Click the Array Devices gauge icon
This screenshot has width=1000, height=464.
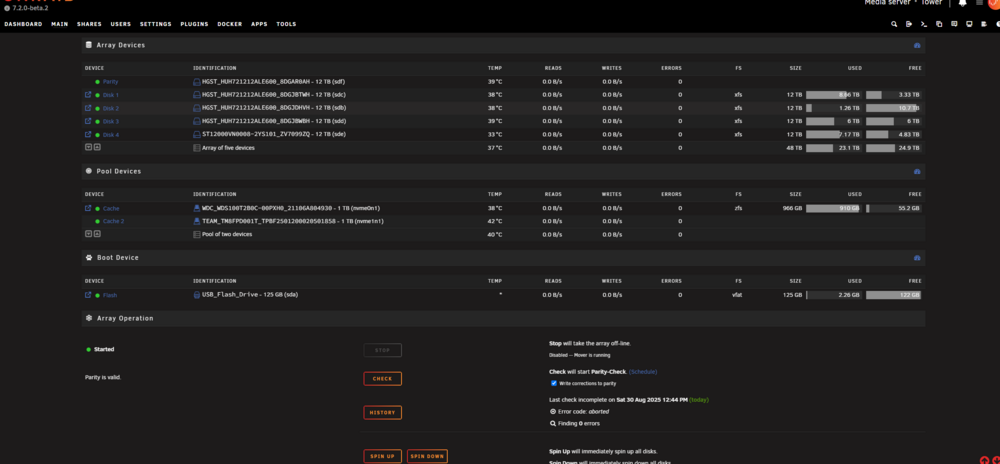pyautogui.click(x=917, y=46)
